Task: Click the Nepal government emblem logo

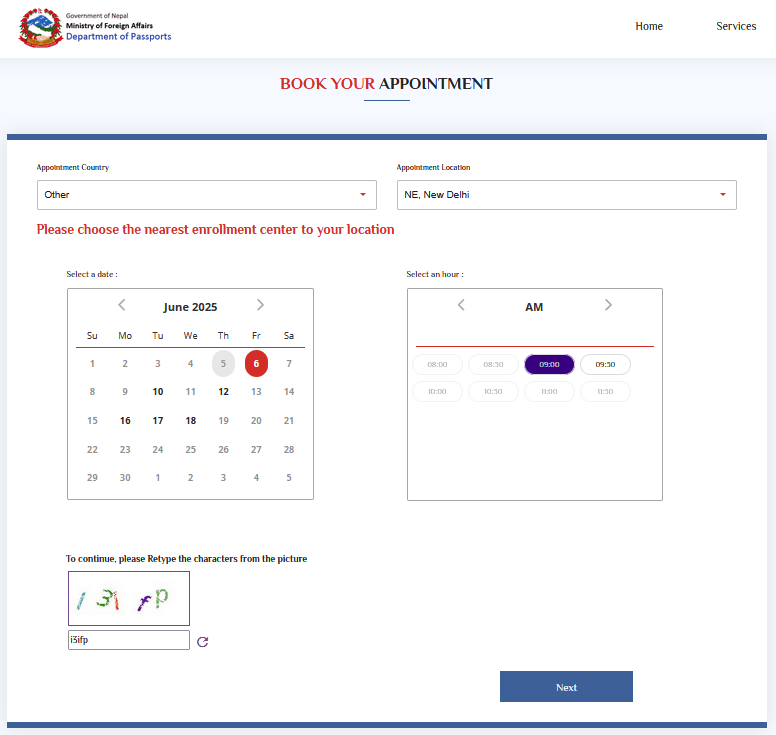Action: [40, 27]
